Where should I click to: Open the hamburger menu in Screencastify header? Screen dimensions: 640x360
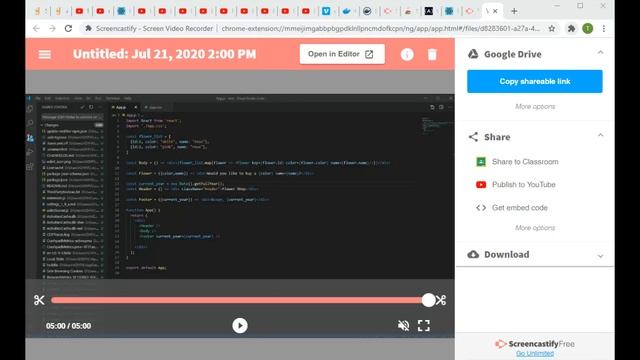click(44, 54)
